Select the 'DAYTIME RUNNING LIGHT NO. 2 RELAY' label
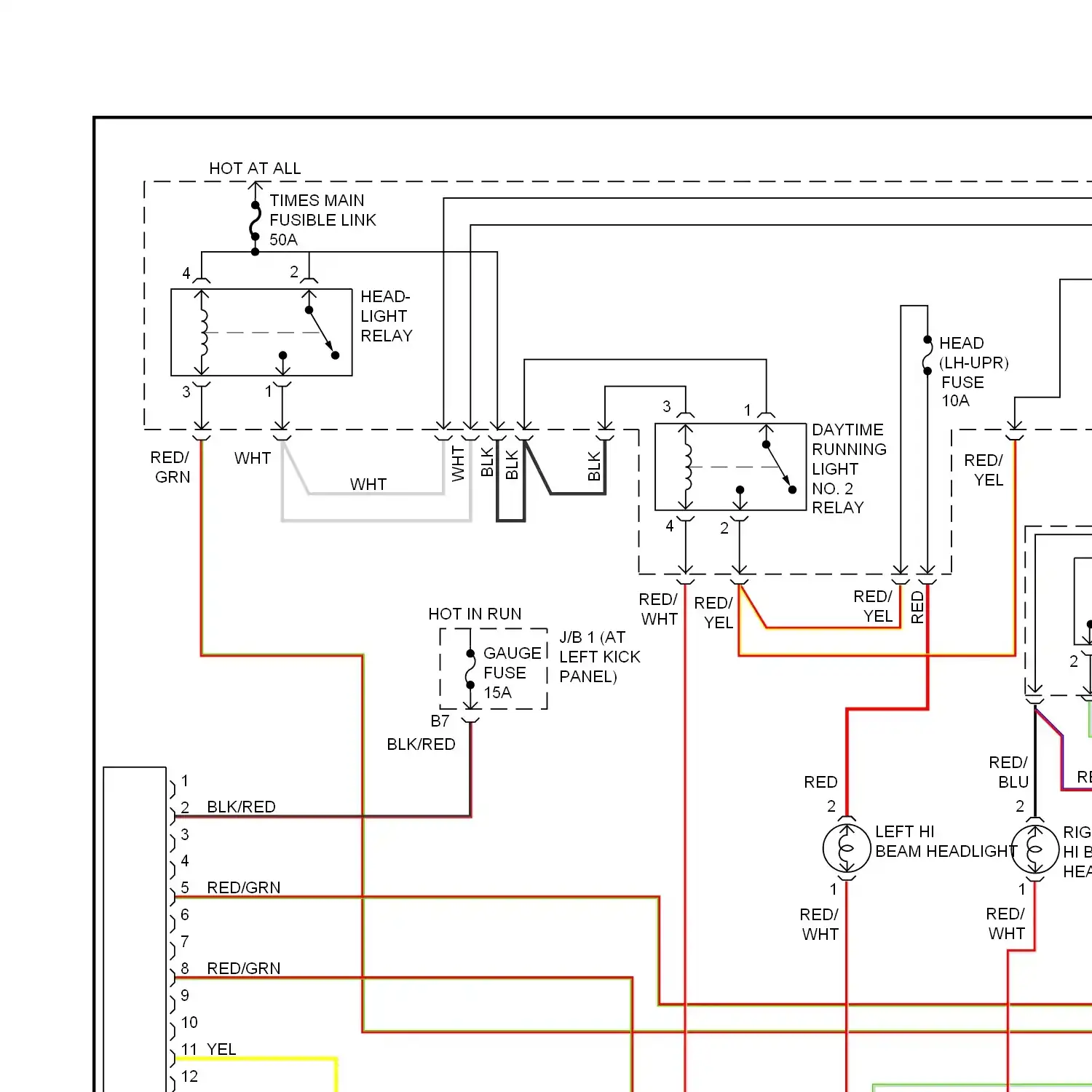 pos(849,469)
